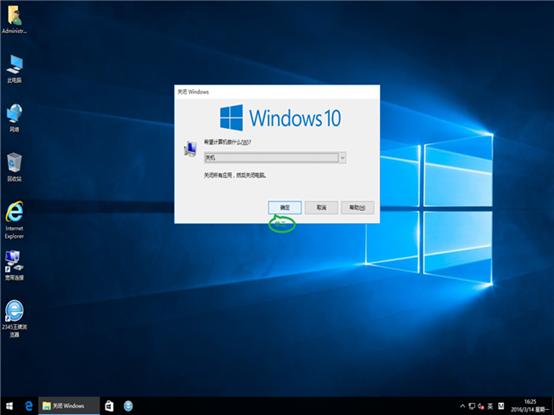Click the 关闭 Windows dialog title bar
The height and width of the screenshot is (415, 554).
point(277,92)
